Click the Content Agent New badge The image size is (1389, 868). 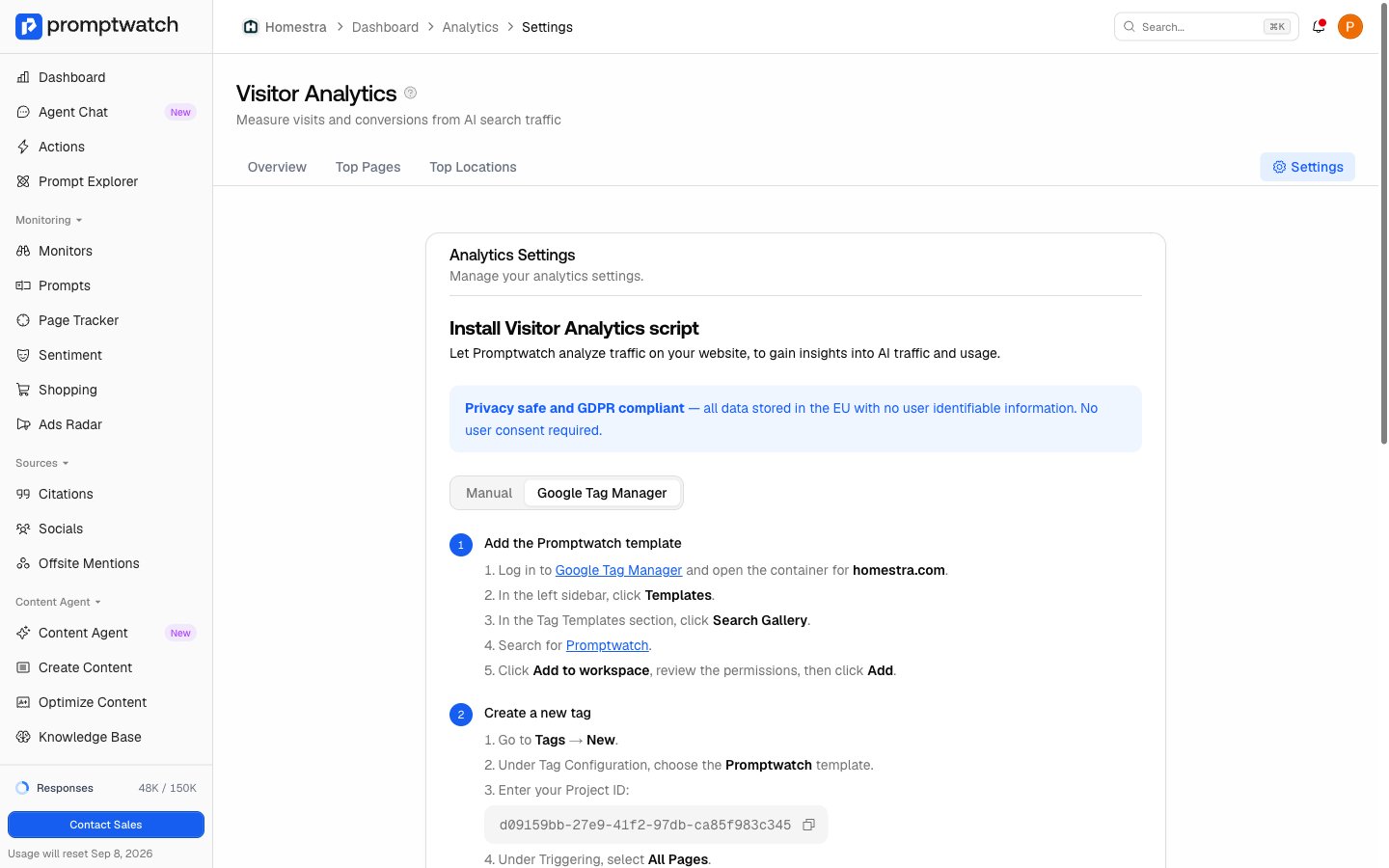180,633
